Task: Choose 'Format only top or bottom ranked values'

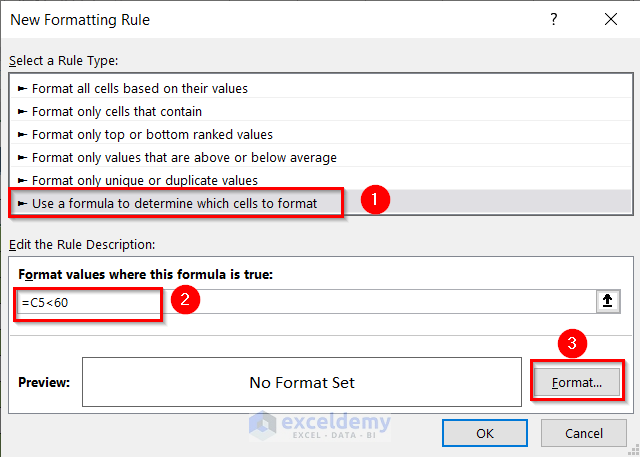Action: pyautogui.click(x=152, y=134)
